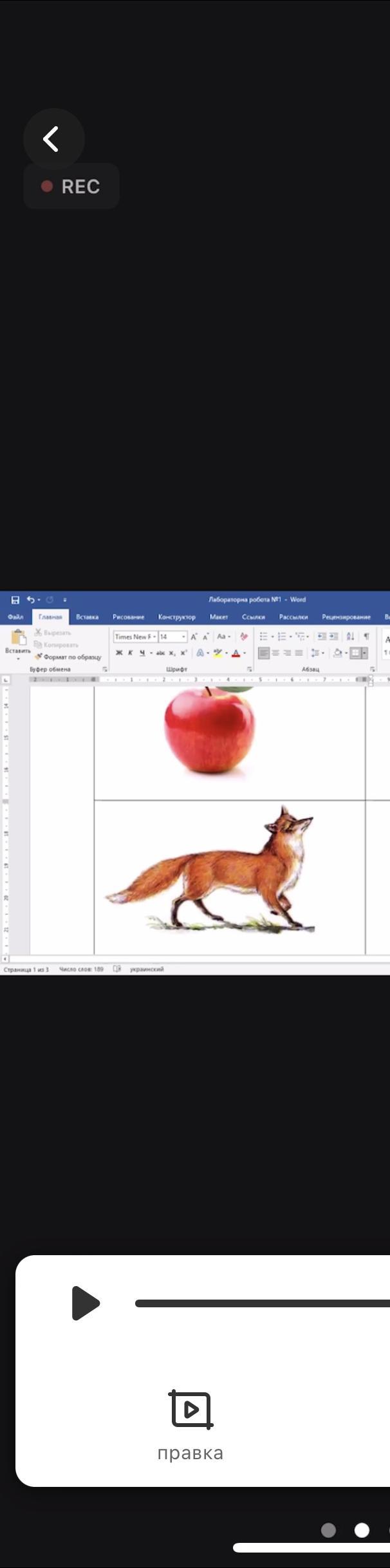Click the Страница 1 из 3 status indicator

pos(26,969)
